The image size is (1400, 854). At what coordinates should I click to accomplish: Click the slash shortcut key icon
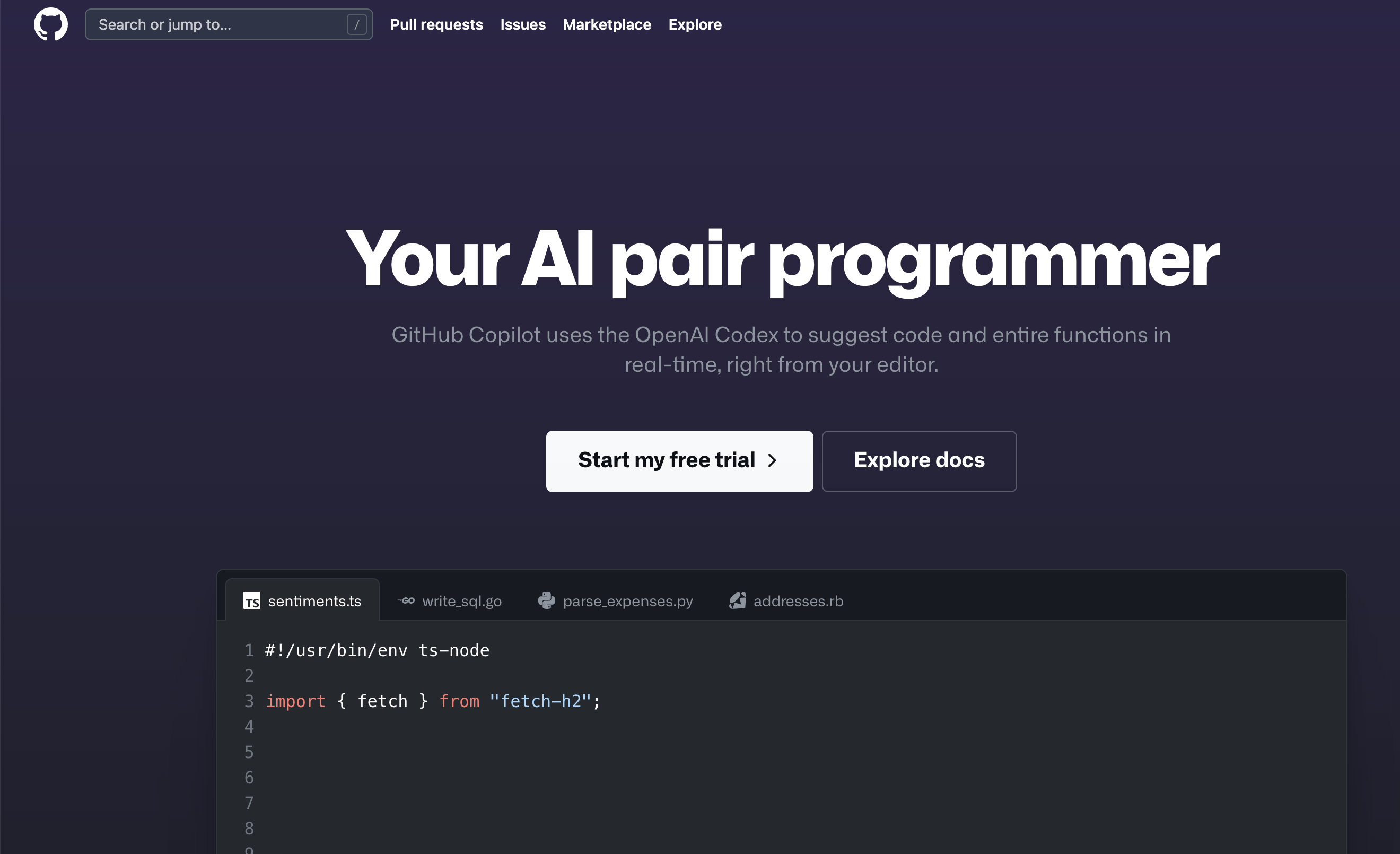tap(357, 24)
